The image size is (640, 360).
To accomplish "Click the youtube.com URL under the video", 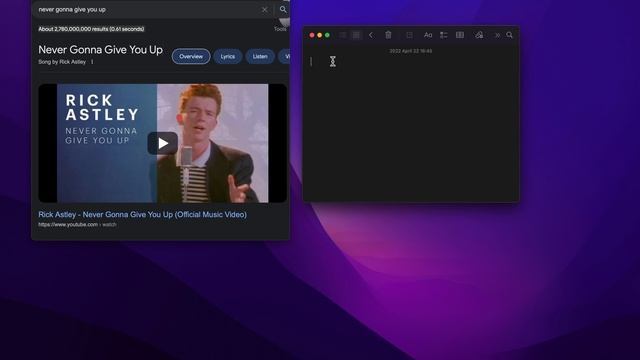I will point(77,224).
